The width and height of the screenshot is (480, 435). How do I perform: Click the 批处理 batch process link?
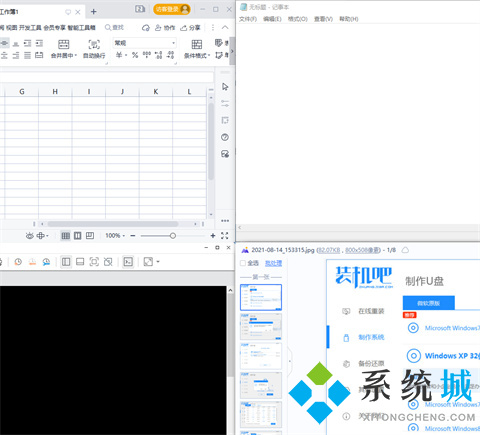point(273,263)
